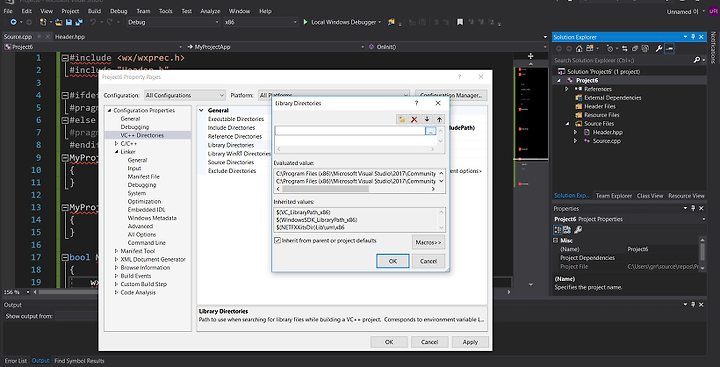This screenshot has height=367, width=720.
Task: Click OK in the Library Directories dialog
Action: click(393, 261)
